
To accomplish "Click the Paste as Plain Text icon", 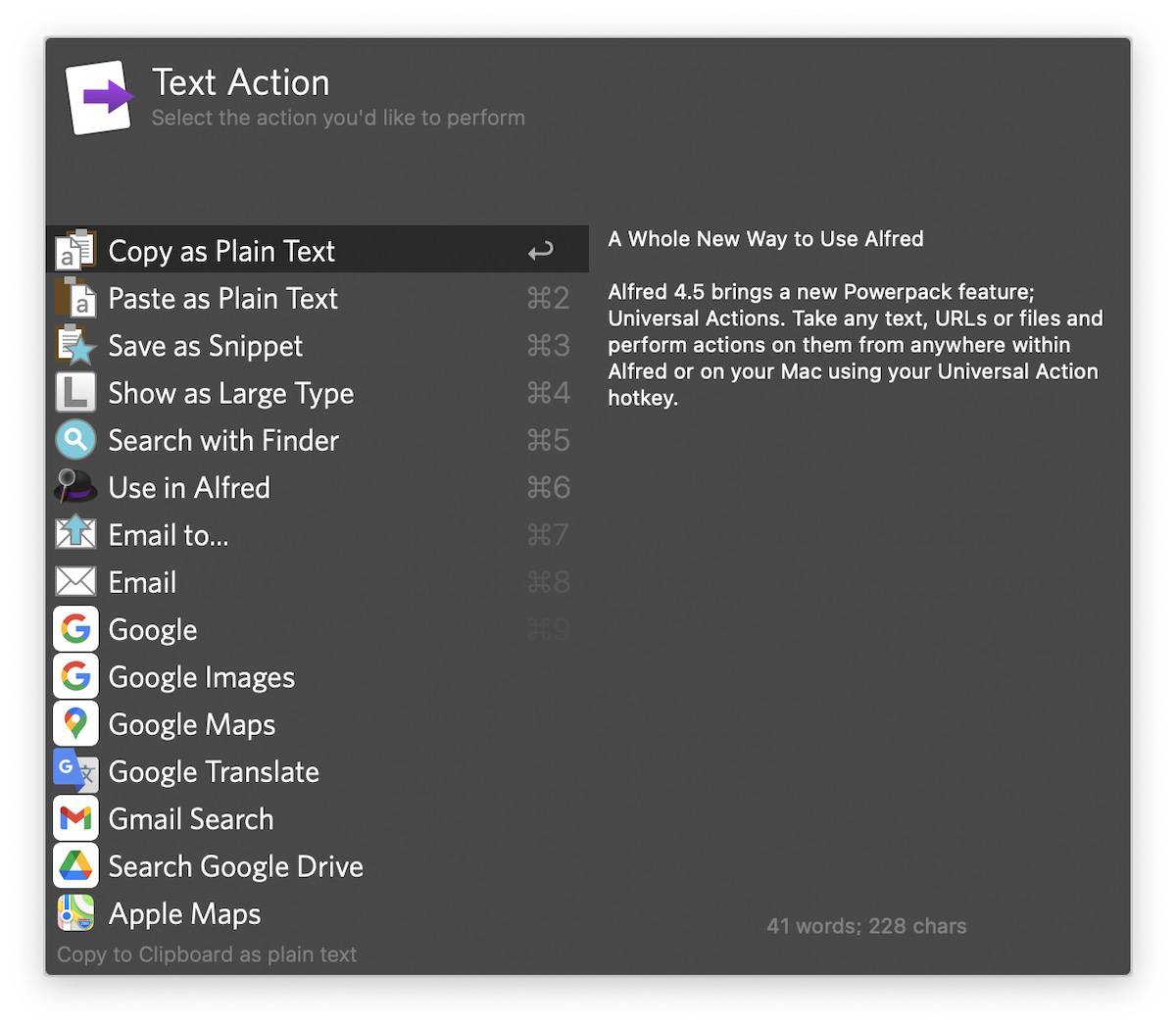I will click(75, 297).
